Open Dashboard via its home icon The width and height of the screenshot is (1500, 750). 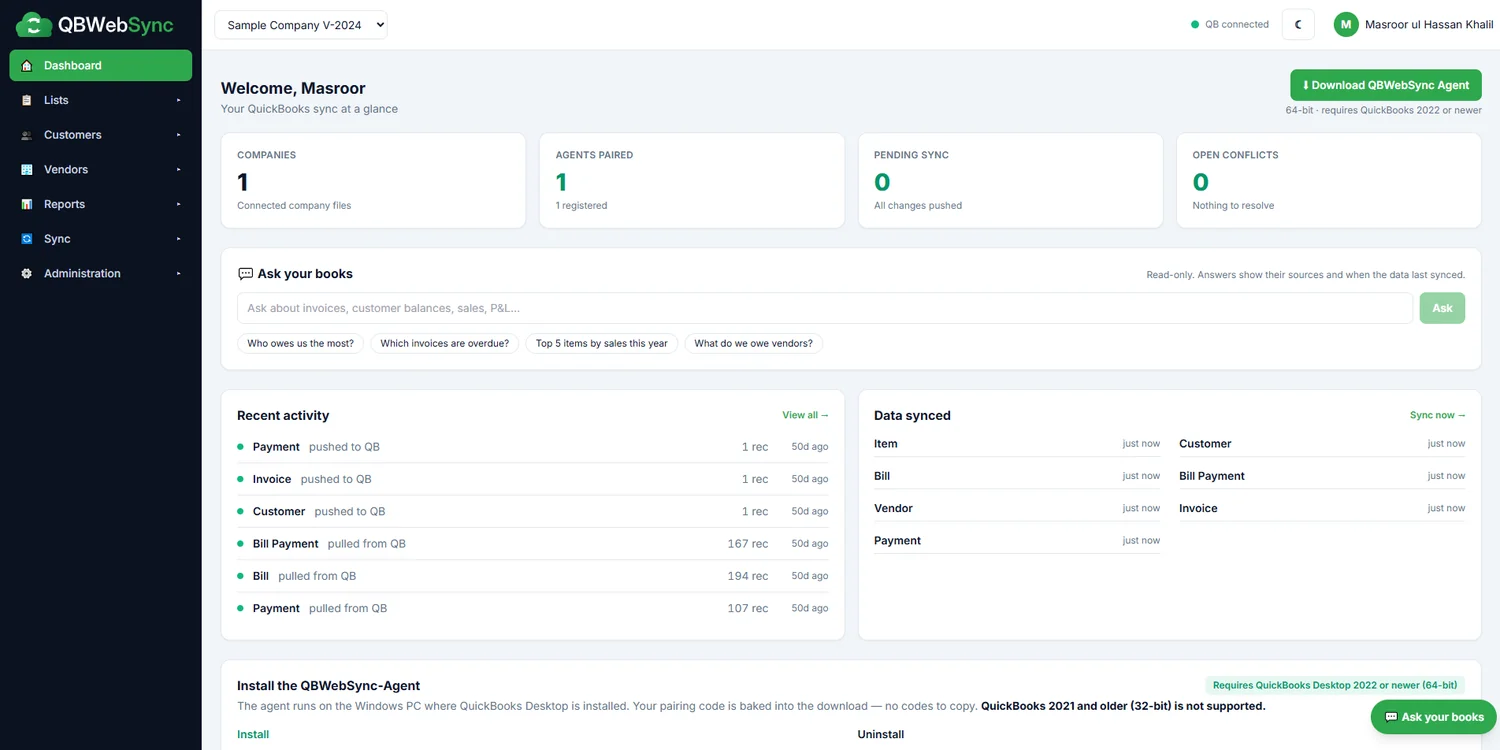27,66
